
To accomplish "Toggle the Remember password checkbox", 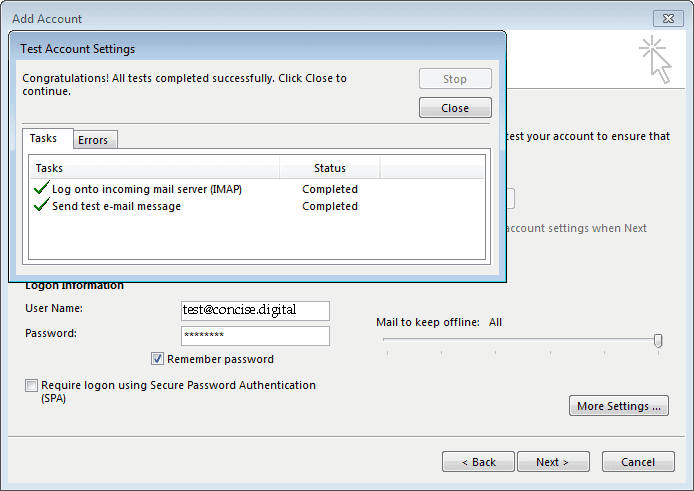I will [x=158, y=359].
